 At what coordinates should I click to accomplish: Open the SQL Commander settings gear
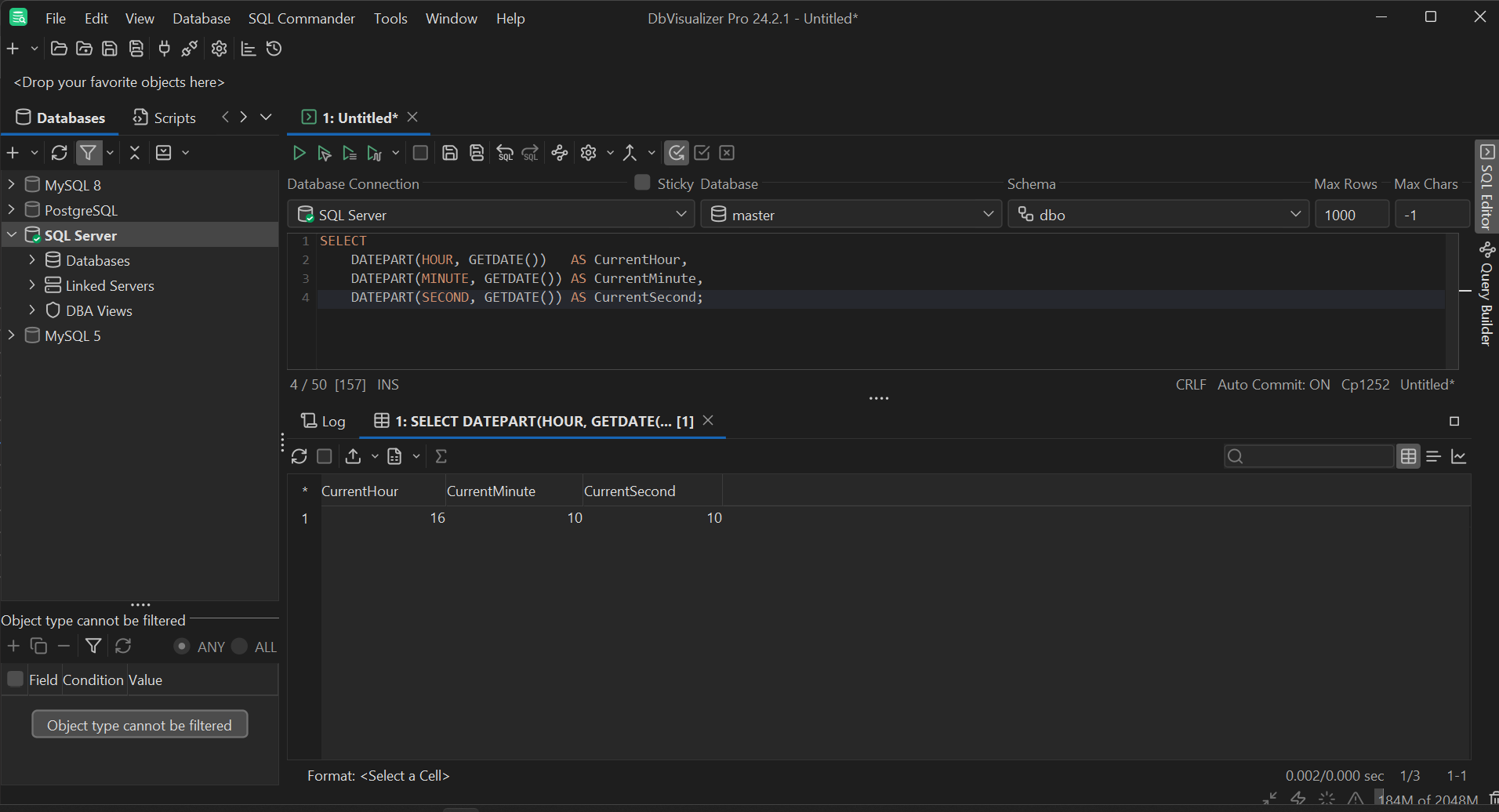click(588, 152)
